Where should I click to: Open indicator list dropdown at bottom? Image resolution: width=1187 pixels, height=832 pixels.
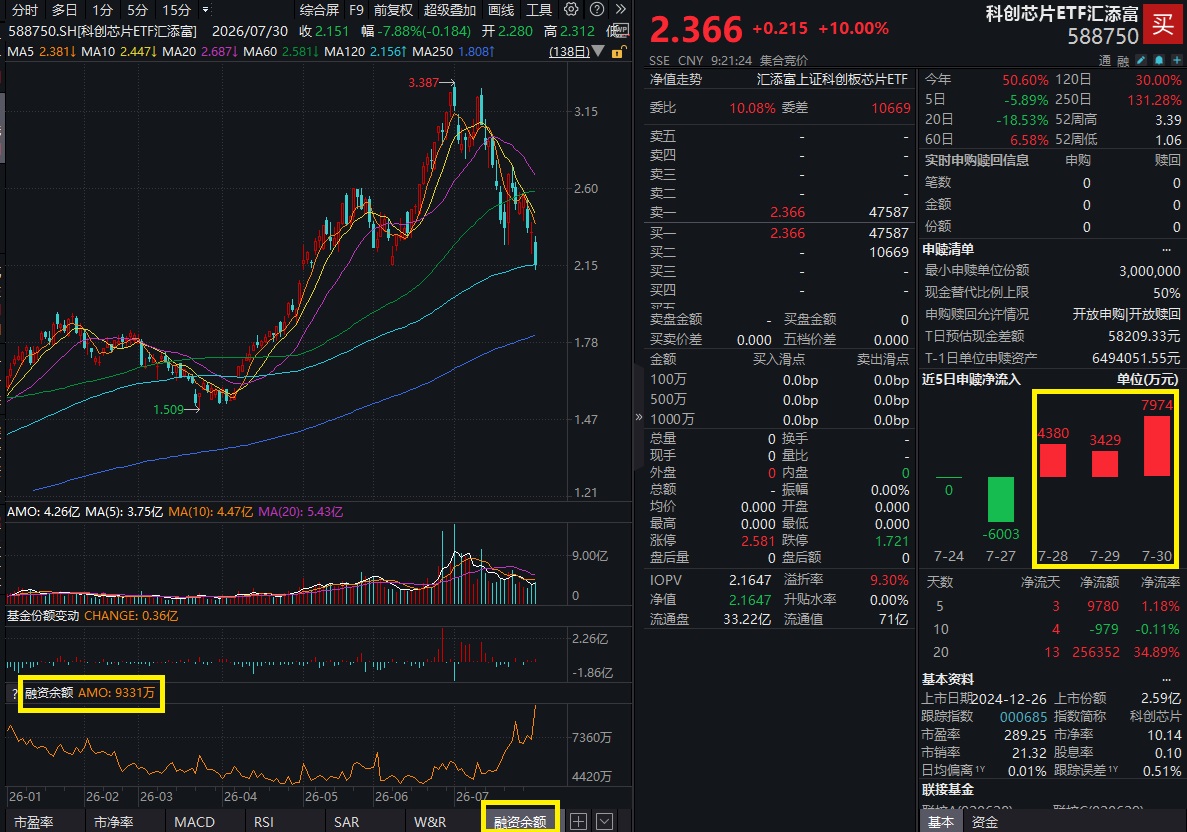click(x=604, y=821)
